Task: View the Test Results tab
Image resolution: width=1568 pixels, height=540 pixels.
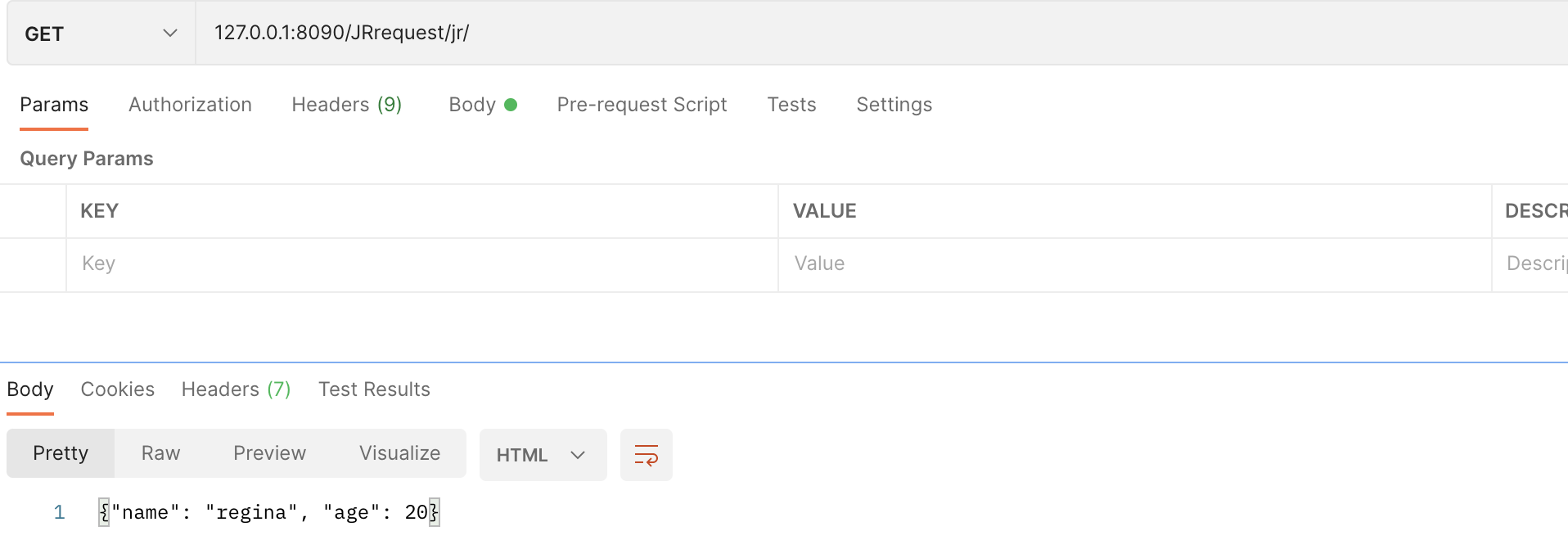Action: point(374,389)
